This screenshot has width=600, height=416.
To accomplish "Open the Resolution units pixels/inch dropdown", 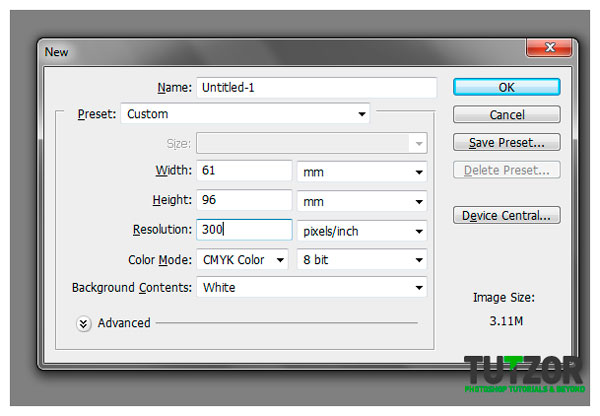I will 362,230.
